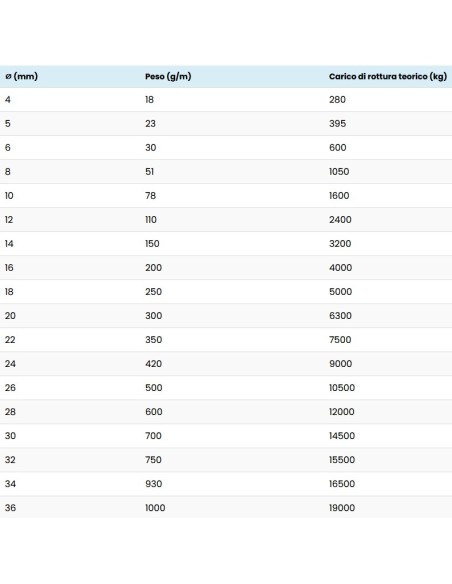Select the 14500 load value
Viewport: 452px width, 584px height.
tap(342, 436)
